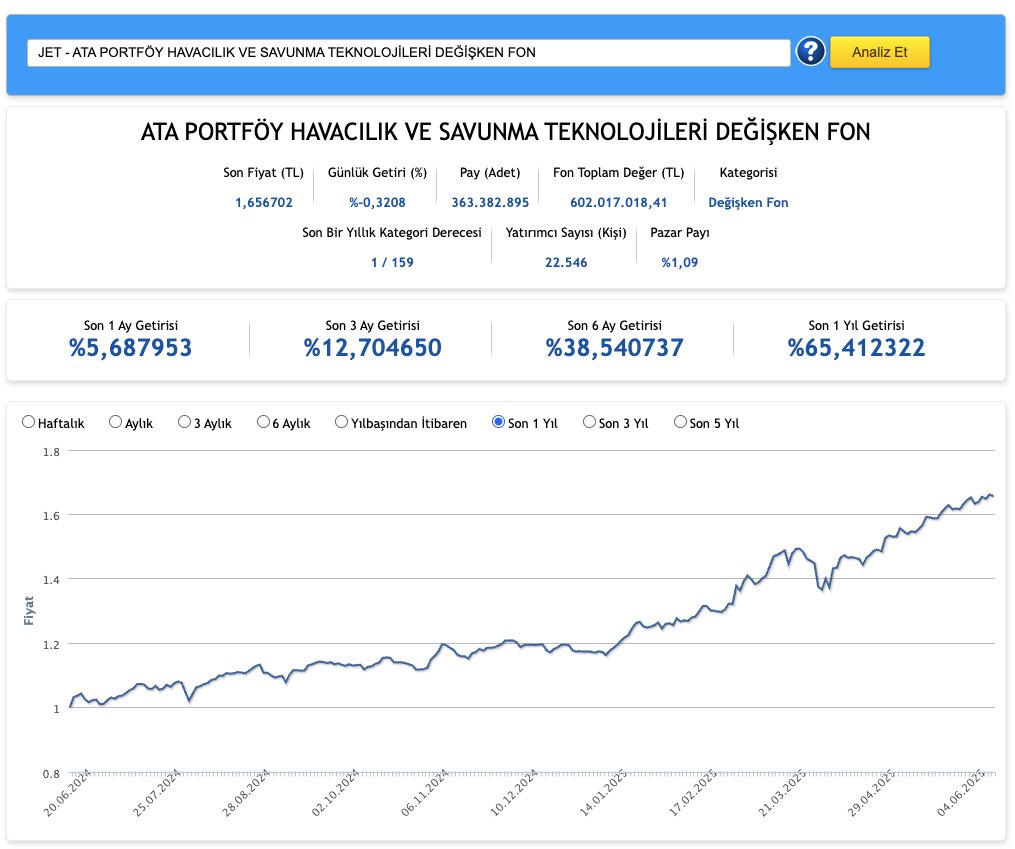Screen dimensions: 1015x849
Task: Click the 1.2 y-axis label
Action: point(51,645)
